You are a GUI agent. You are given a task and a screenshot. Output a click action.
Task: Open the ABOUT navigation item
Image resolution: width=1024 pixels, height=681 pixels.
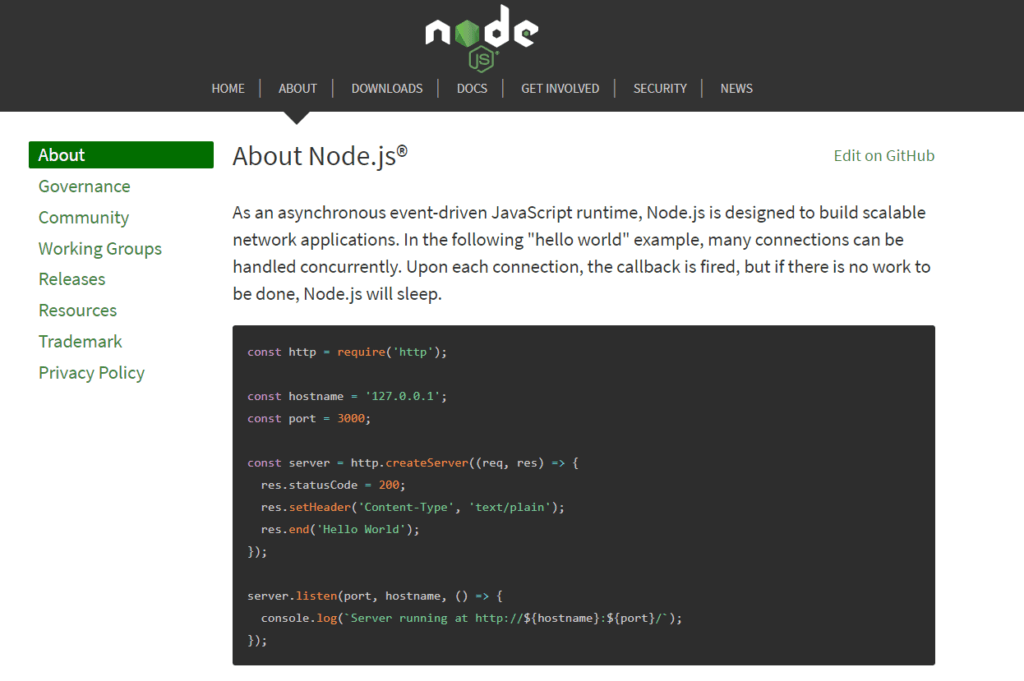(297, 88)
